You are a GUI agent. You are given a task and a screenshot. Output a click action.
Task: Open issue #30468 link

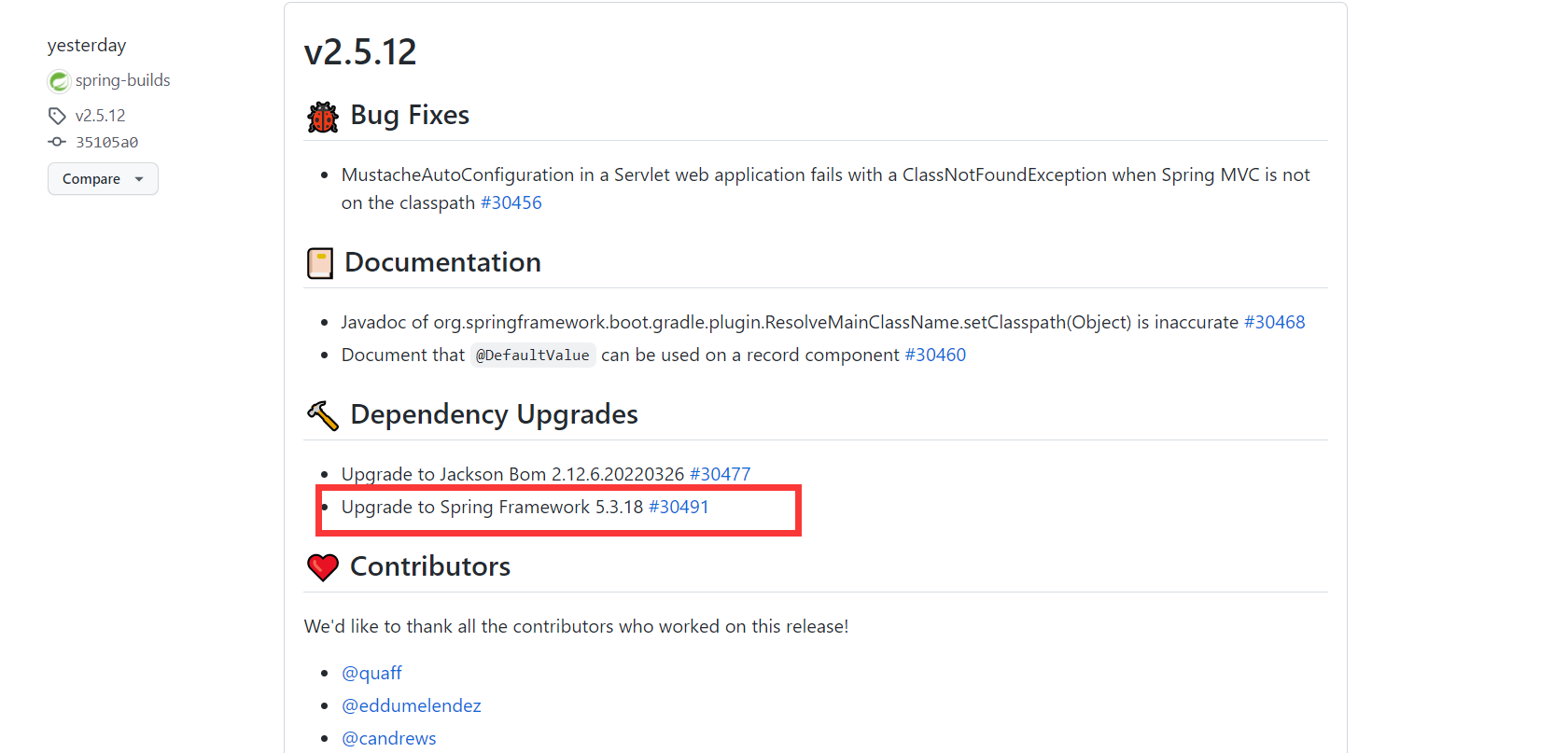[1274, 322]
